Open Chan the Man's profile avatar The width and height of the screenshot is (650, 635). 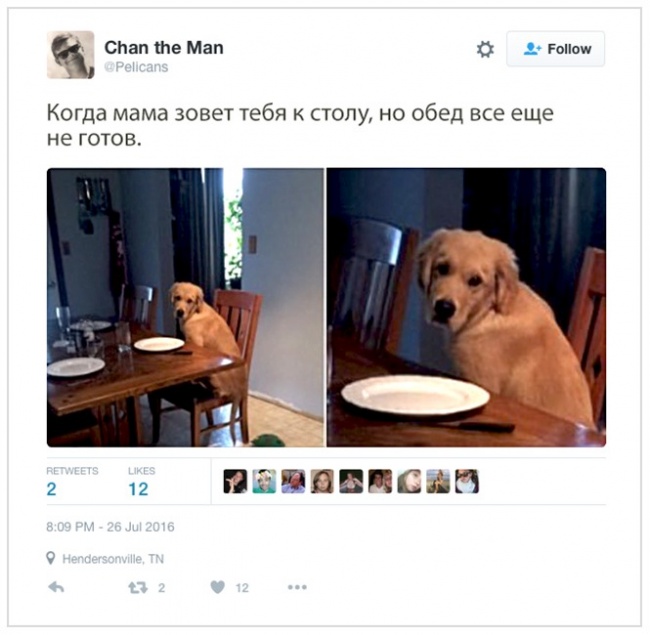pos(70,55)
